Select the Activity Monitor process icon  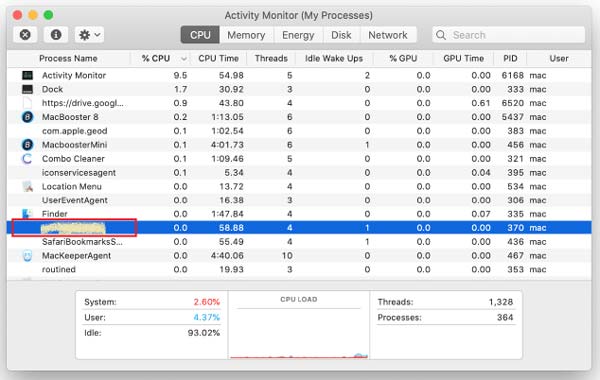27,75
